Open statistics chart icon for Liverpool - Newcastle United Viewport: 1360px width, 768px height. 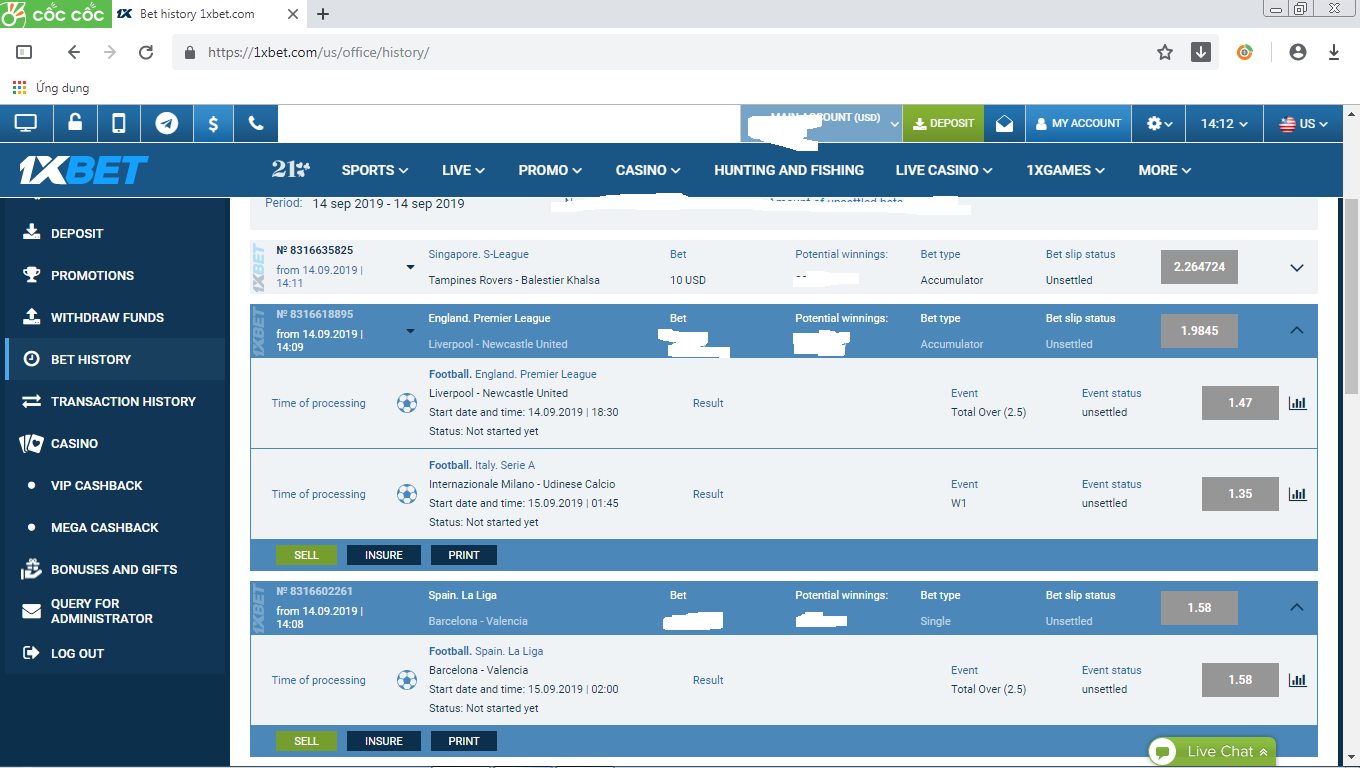[1297, 403]
